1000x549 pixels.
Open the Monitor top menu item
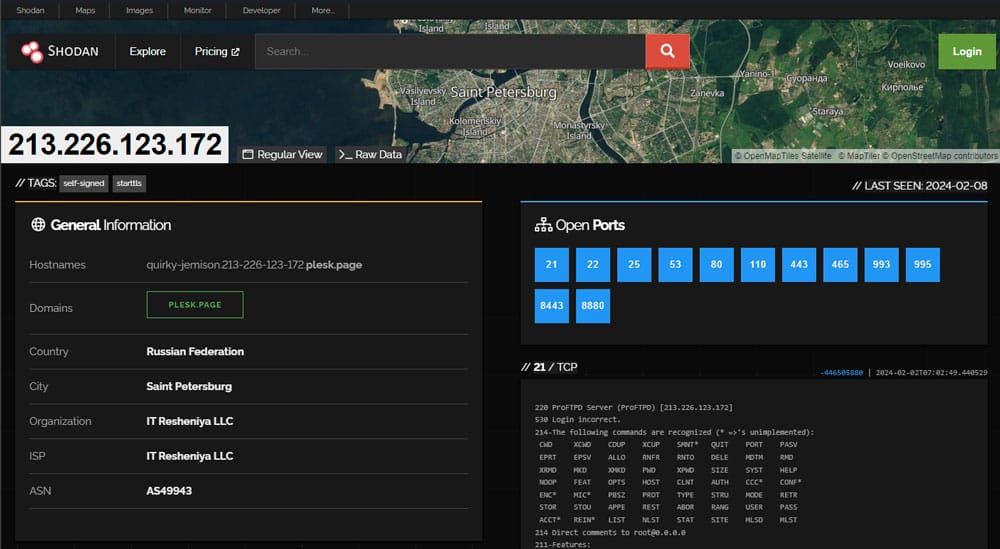(197, 10)
